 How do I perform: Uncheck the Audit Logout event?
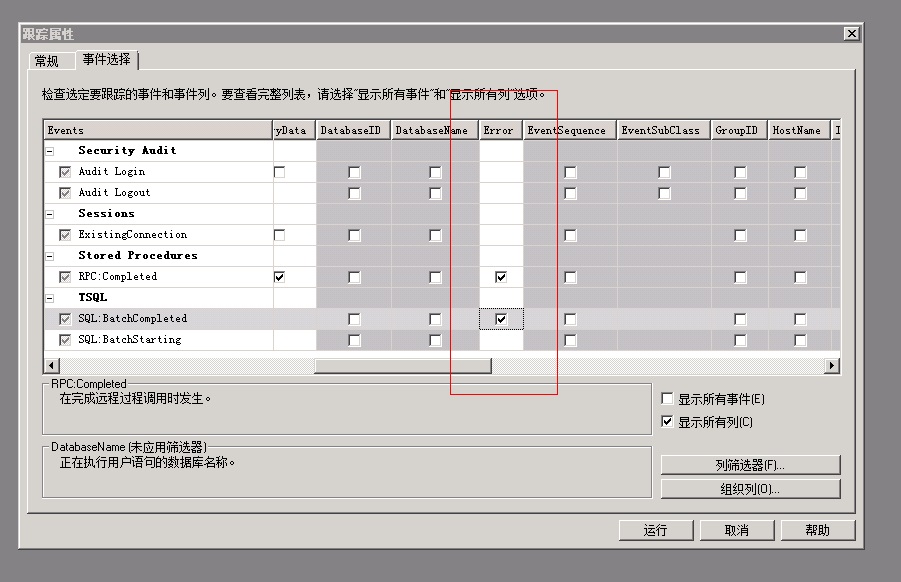coord(64,192)
